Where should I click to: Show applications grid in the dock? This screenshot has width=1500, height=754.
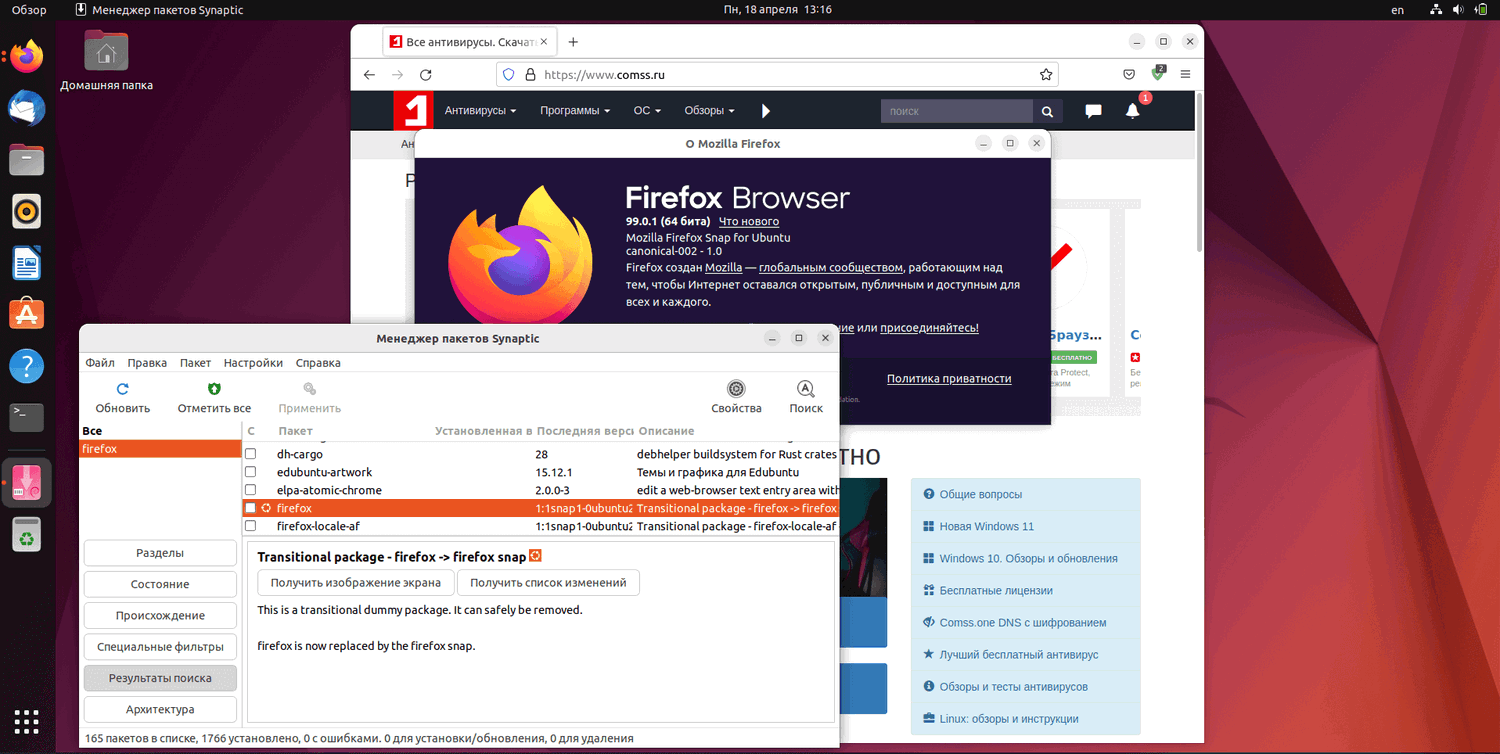27,721
